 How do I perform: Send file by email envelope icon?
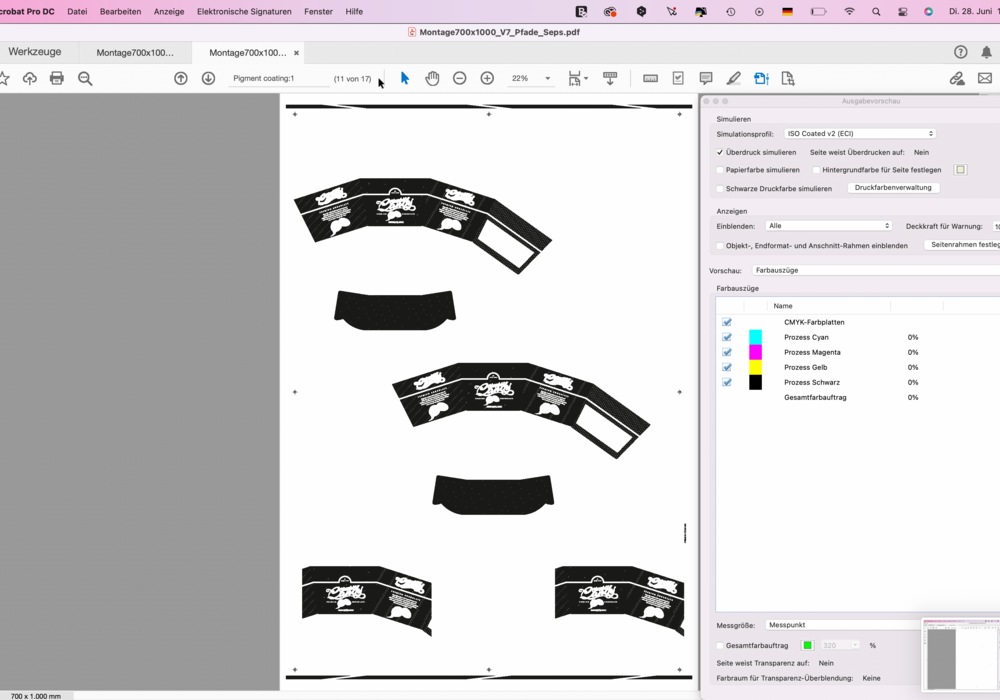(x=985, y=78)
